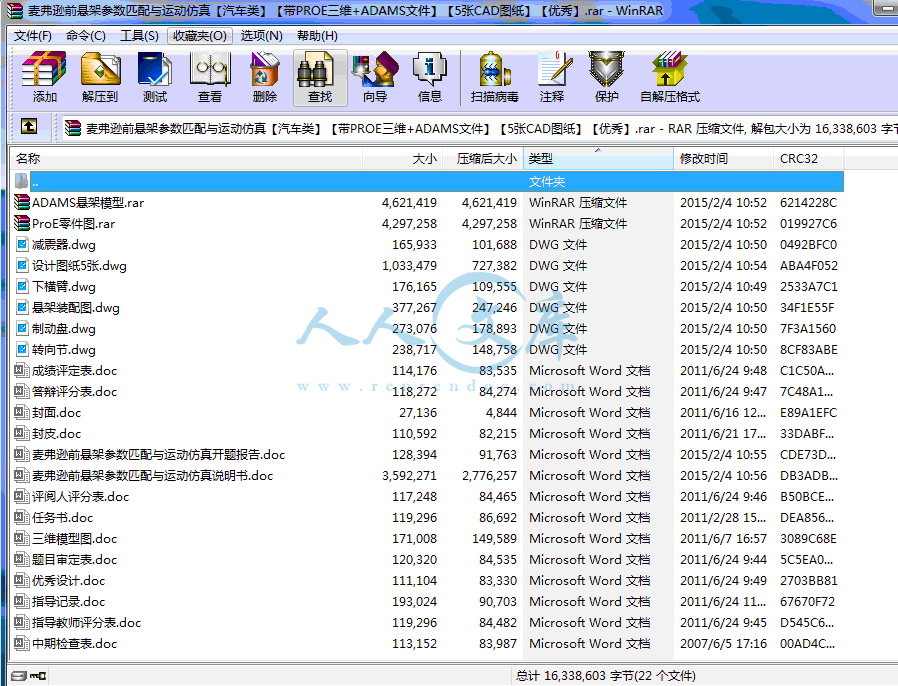898x686 pixels.
Task: Click the CRC32 value ABA4F052
Action: pos(808,266)
